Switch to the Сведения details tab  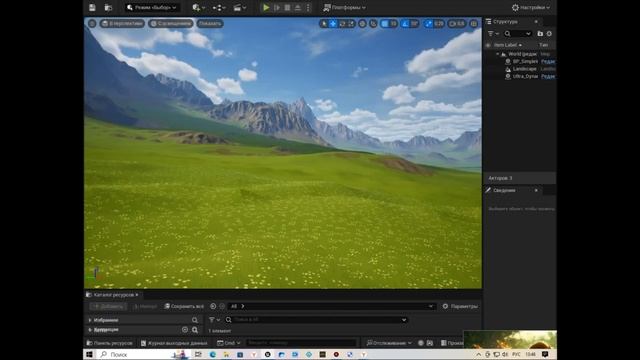504,190
